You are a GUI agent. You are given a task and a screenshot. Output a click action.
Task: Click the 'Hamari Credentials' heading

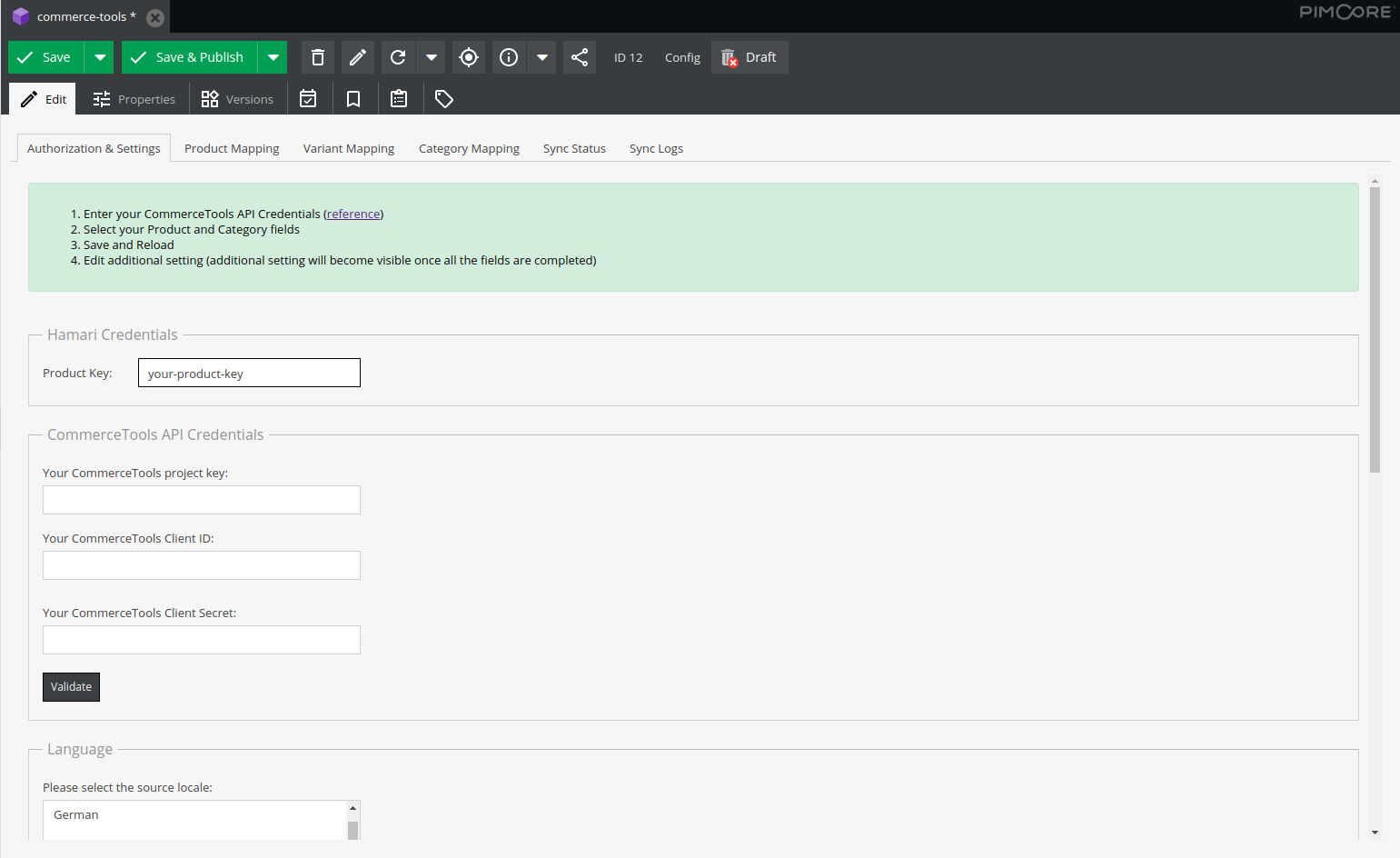click(113, 334)
